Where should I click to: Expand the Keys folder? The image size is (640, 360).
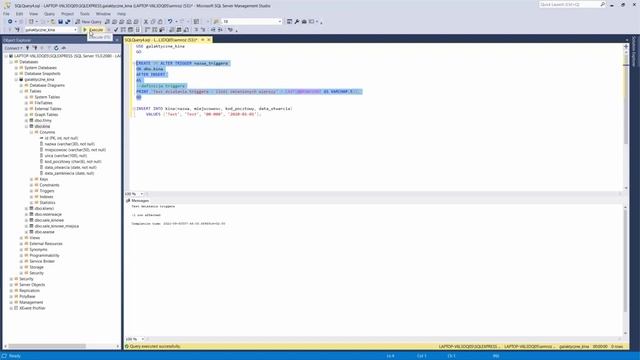coord(31,179)
